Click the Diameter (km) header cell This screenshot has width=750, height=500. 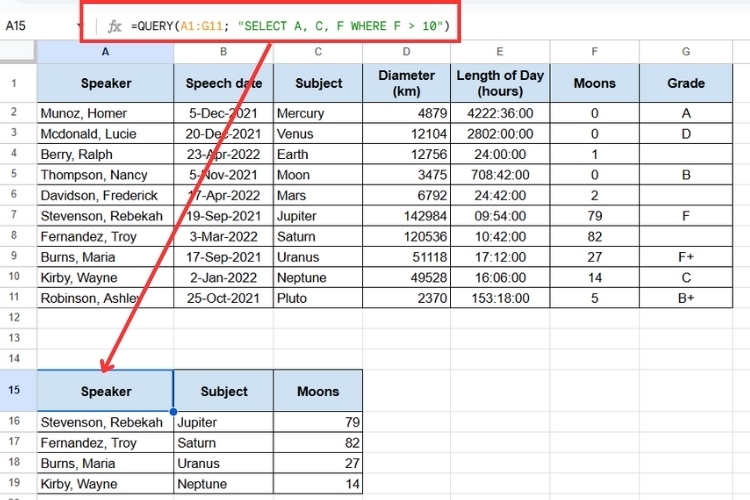pos(407,83)
